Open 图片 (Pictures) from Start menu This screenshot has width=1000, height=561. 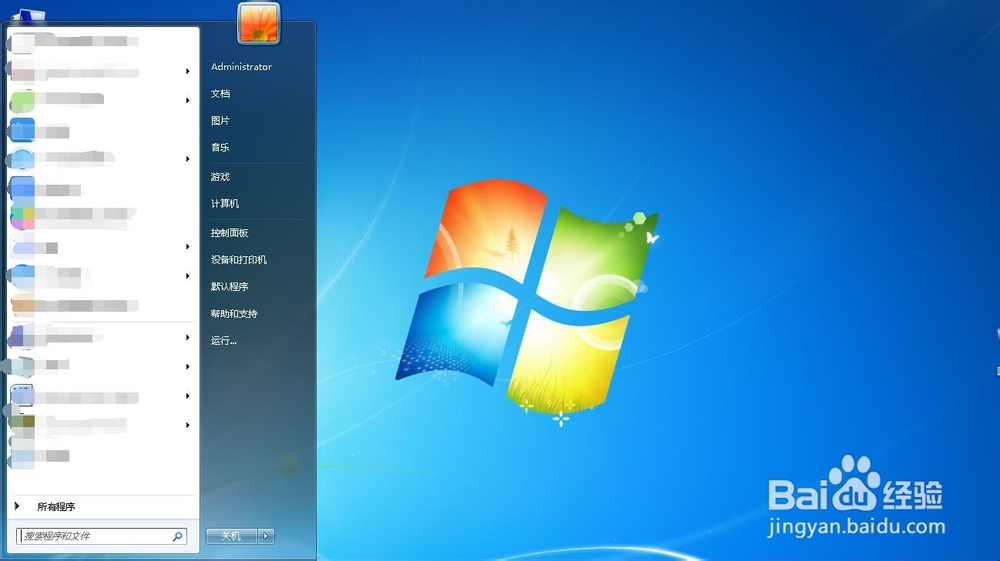[220, 120]
